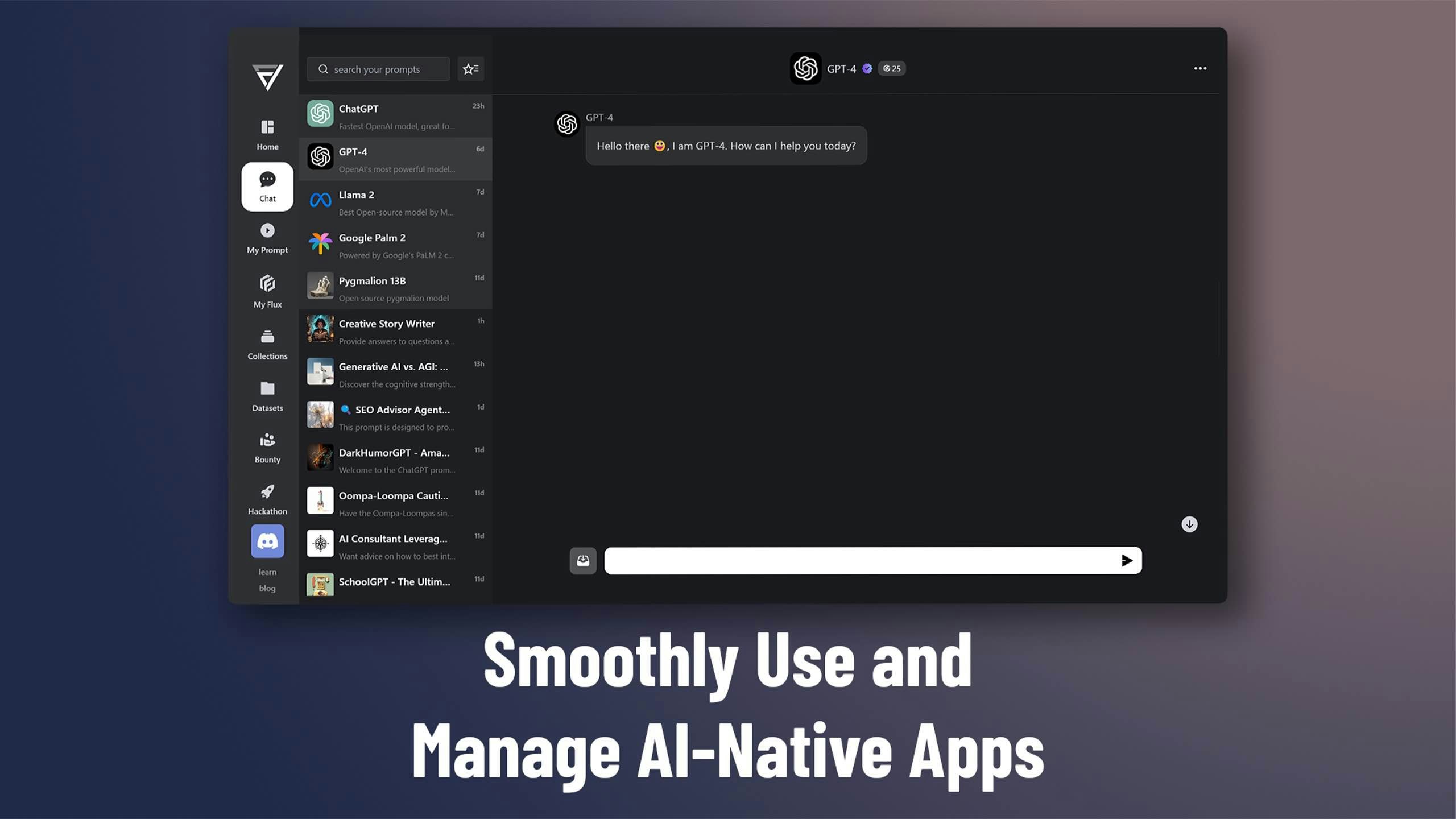Click the verified badge next to GPT-4
The width and height of the screenshot is (1456, 819).
[x=867, y=68]
